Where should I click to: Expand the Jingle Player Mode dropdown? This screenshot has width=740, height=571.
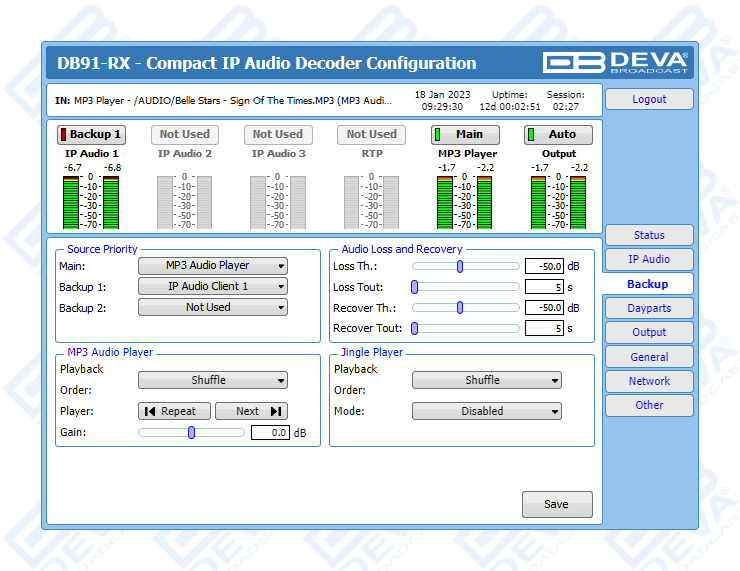point(486,411)
